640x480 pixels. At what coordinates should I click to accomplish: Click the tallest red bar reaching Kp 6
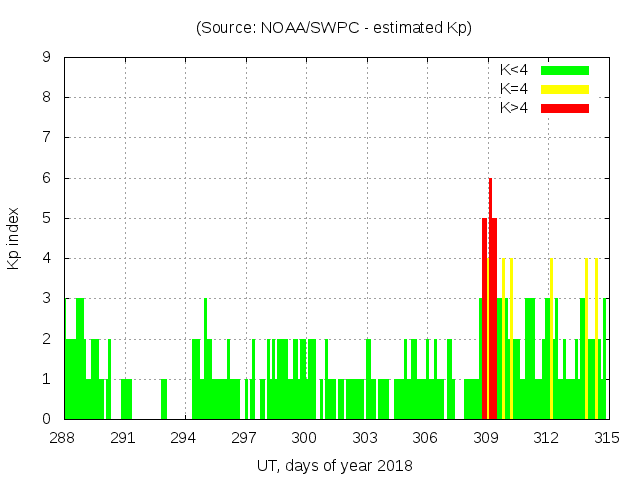pos(490,300)
